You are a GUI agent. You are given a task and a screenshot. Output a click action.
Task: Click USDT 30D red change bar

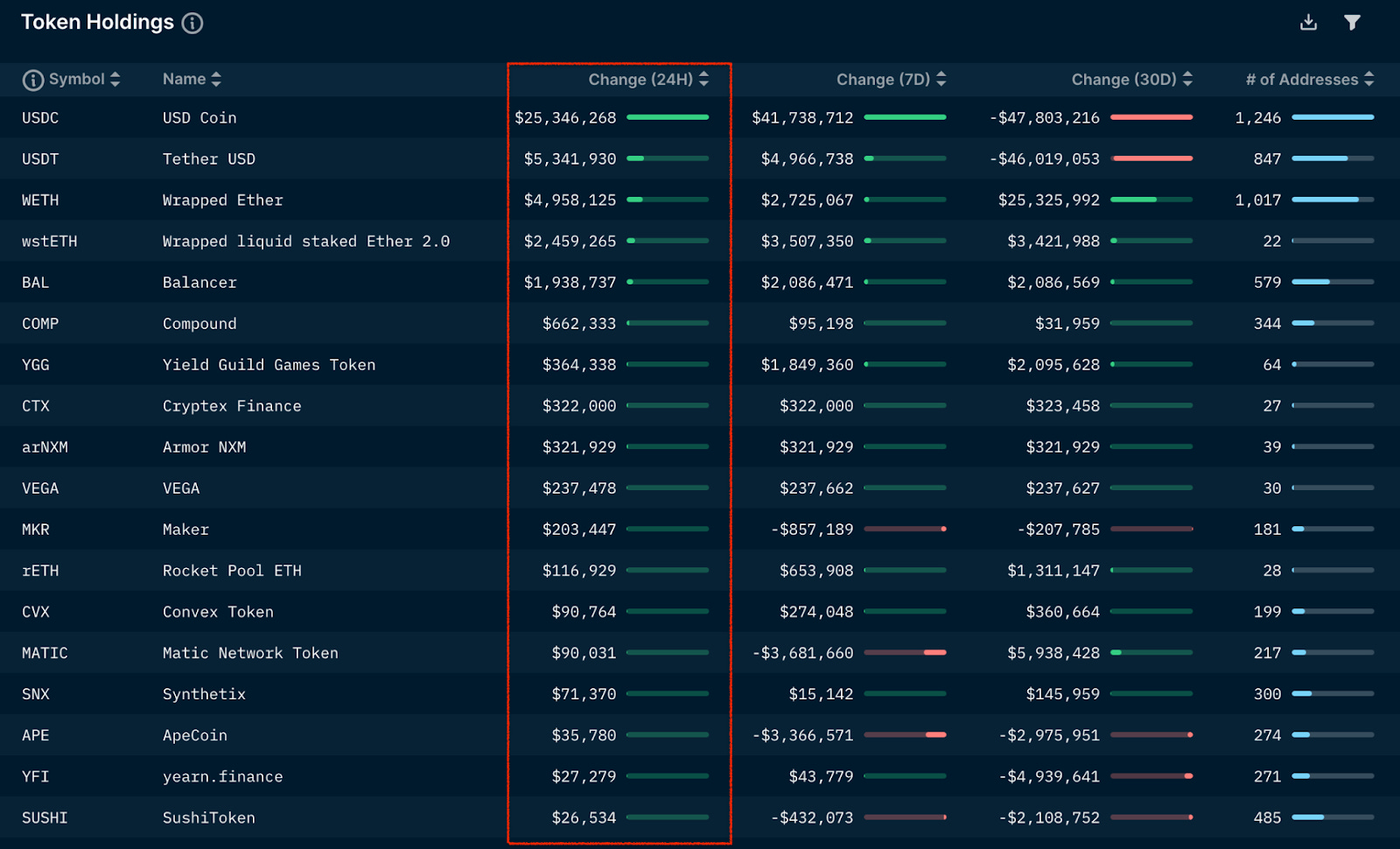(1151, 158)
